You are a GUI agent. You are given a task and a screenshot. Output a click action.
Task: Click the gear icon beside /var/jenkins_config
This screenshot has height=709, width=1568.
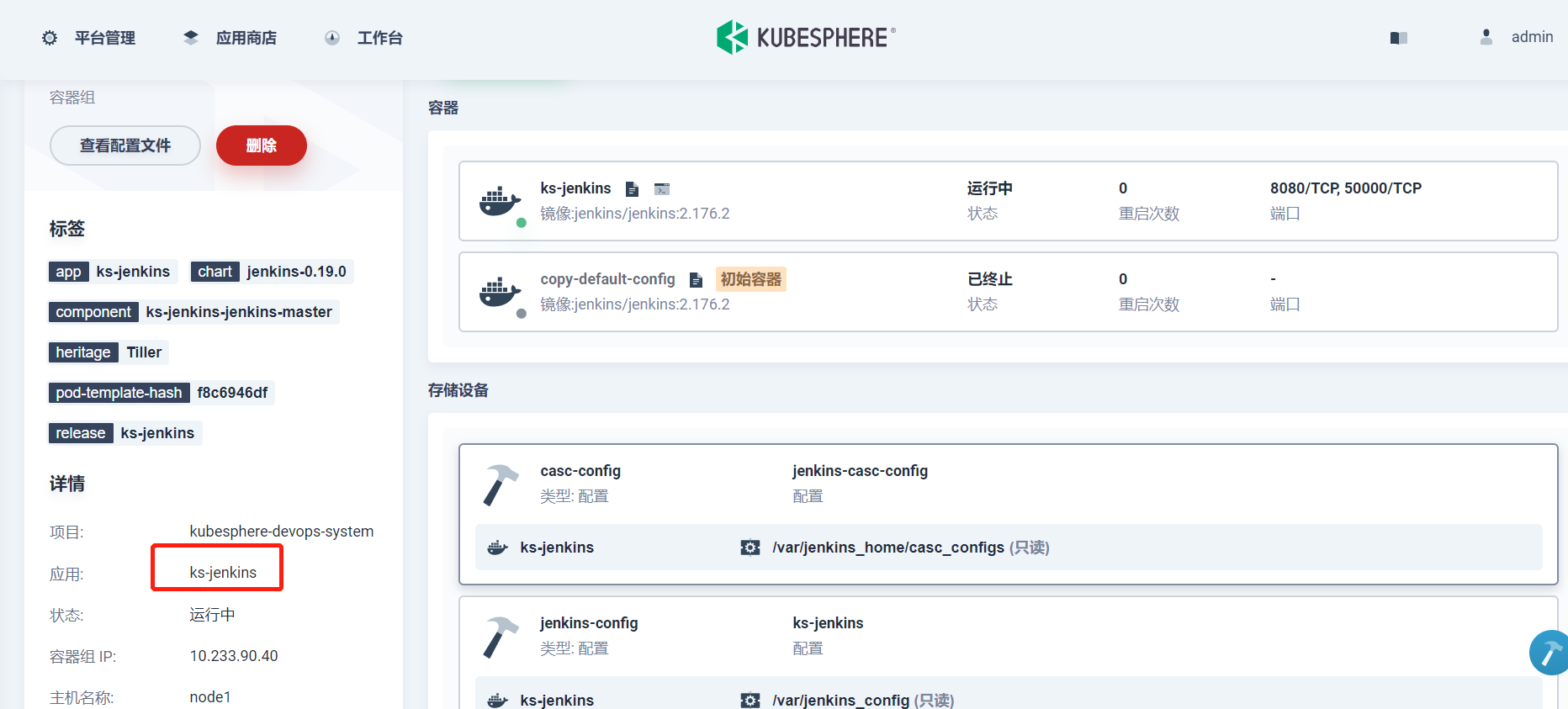(750, 700)
